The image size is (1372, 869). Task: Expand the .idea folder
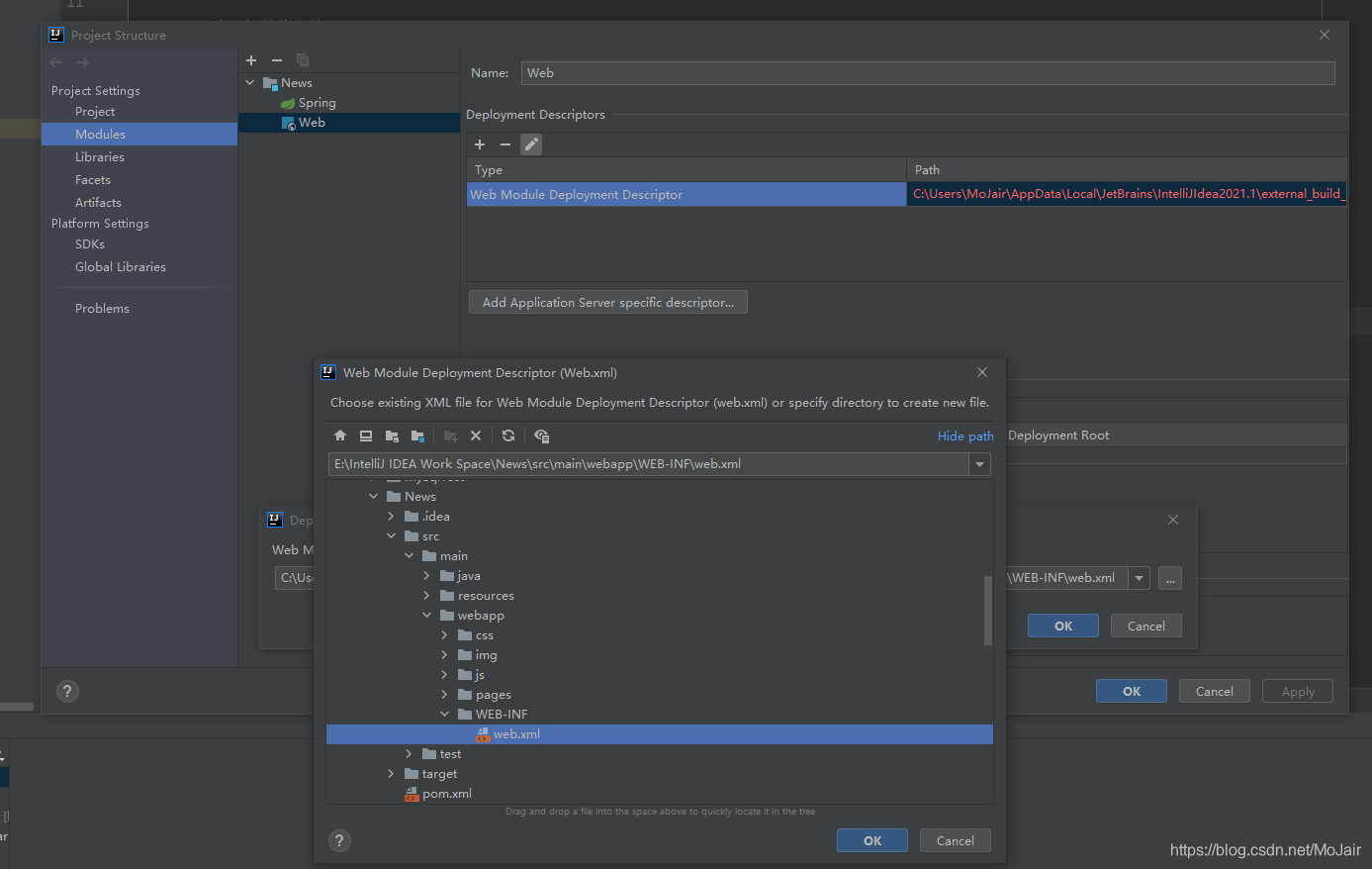coord(392,517)
